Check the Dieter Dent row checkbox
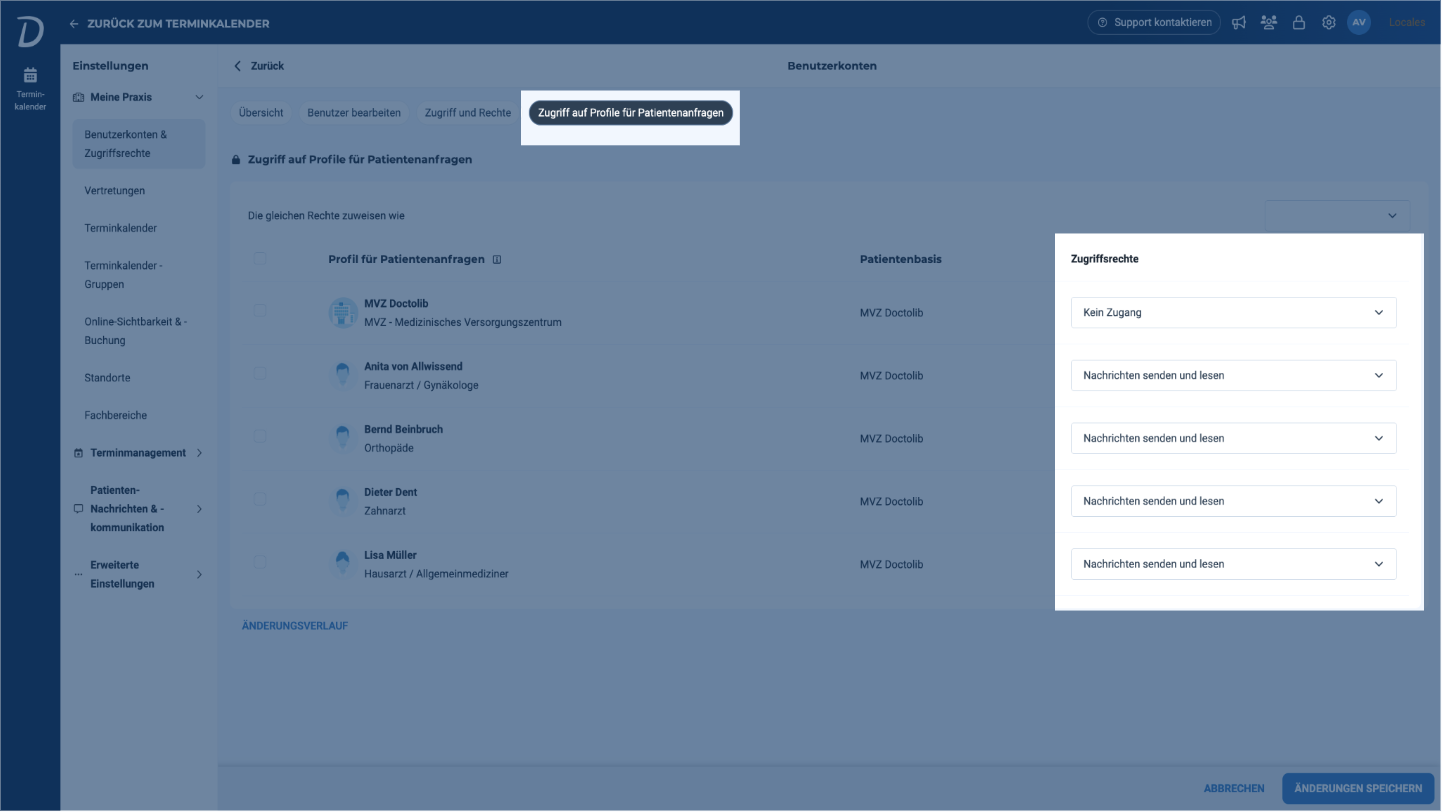The width and height of the screenshot is (1442, 812). click(x=260, y=499)
